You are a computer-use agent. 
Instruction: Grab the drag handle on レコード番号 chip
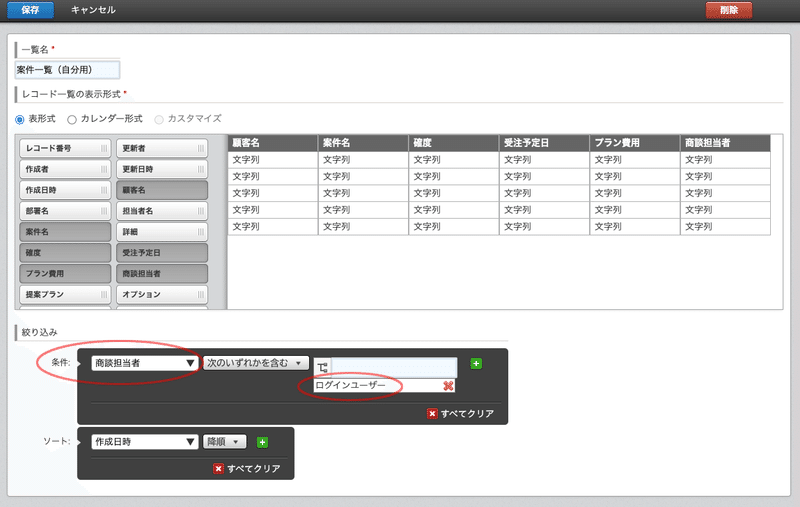click(104, 148)
